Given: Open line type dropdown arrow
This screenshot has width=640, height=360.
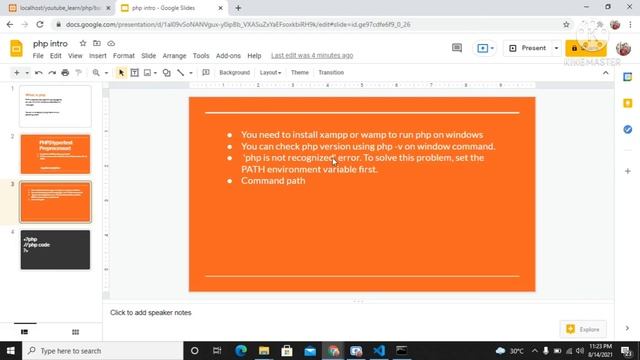Looking at the screenshot, I should [x=191, y=73].
